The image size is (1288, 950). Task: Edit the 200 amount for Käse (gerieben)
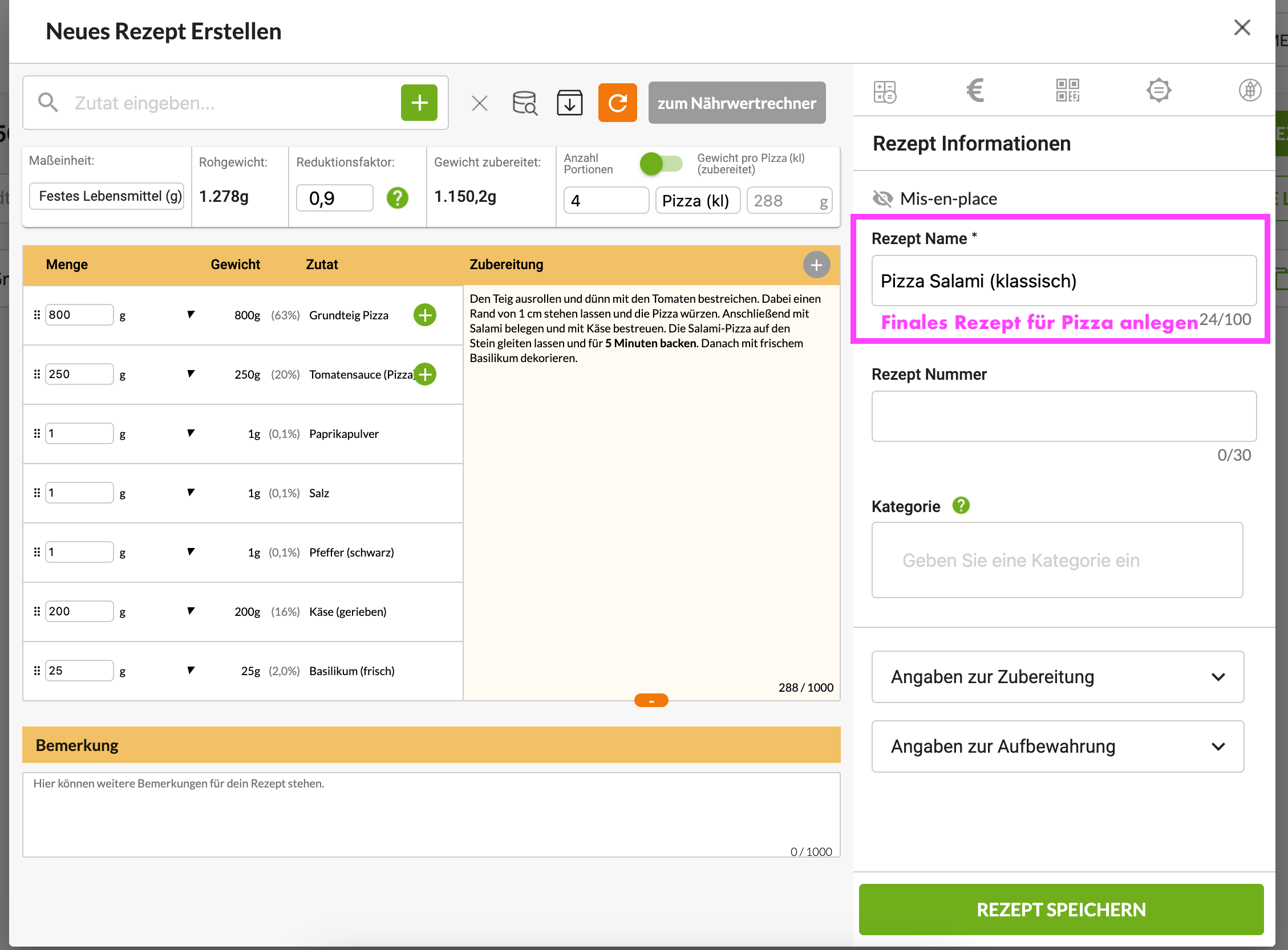79,611
